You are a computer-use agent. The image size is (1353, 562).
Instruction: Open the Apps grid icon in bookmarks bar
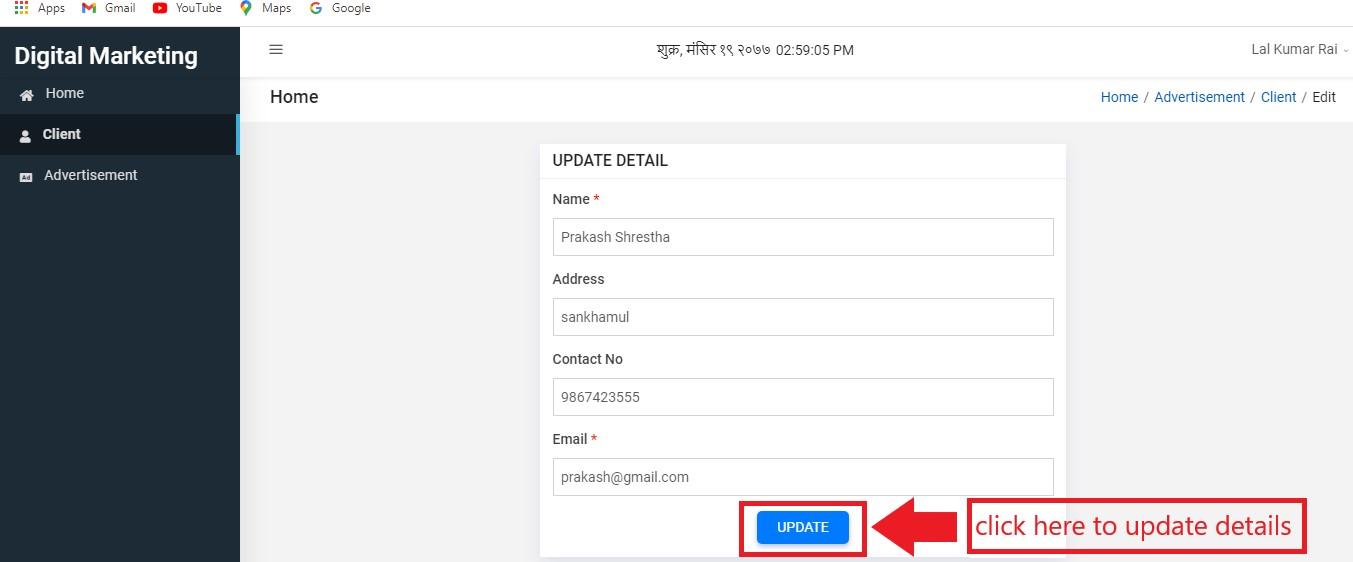[x=21, y=8]
